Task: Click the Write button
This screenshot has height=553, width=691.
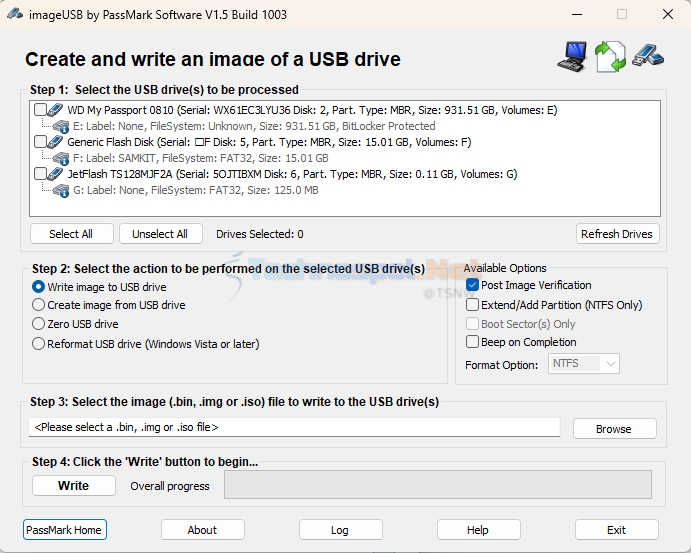Action: point(74,486)
